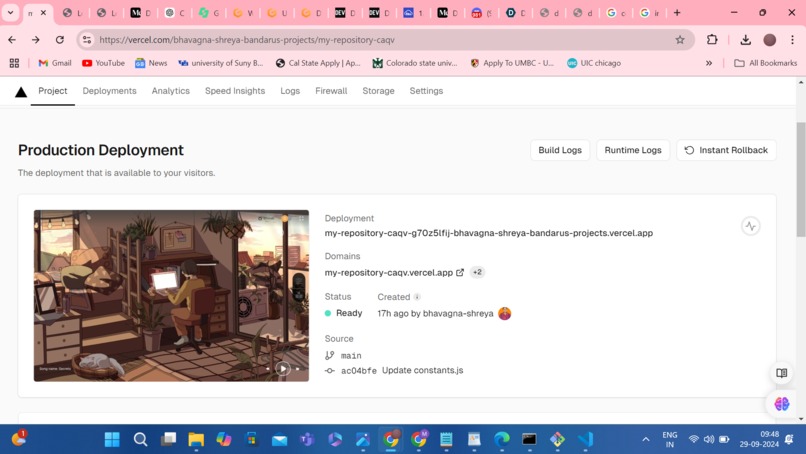Go back to the previous page
Image resolution: width=806 pixels, height=454 pixels.
[12, 40]
